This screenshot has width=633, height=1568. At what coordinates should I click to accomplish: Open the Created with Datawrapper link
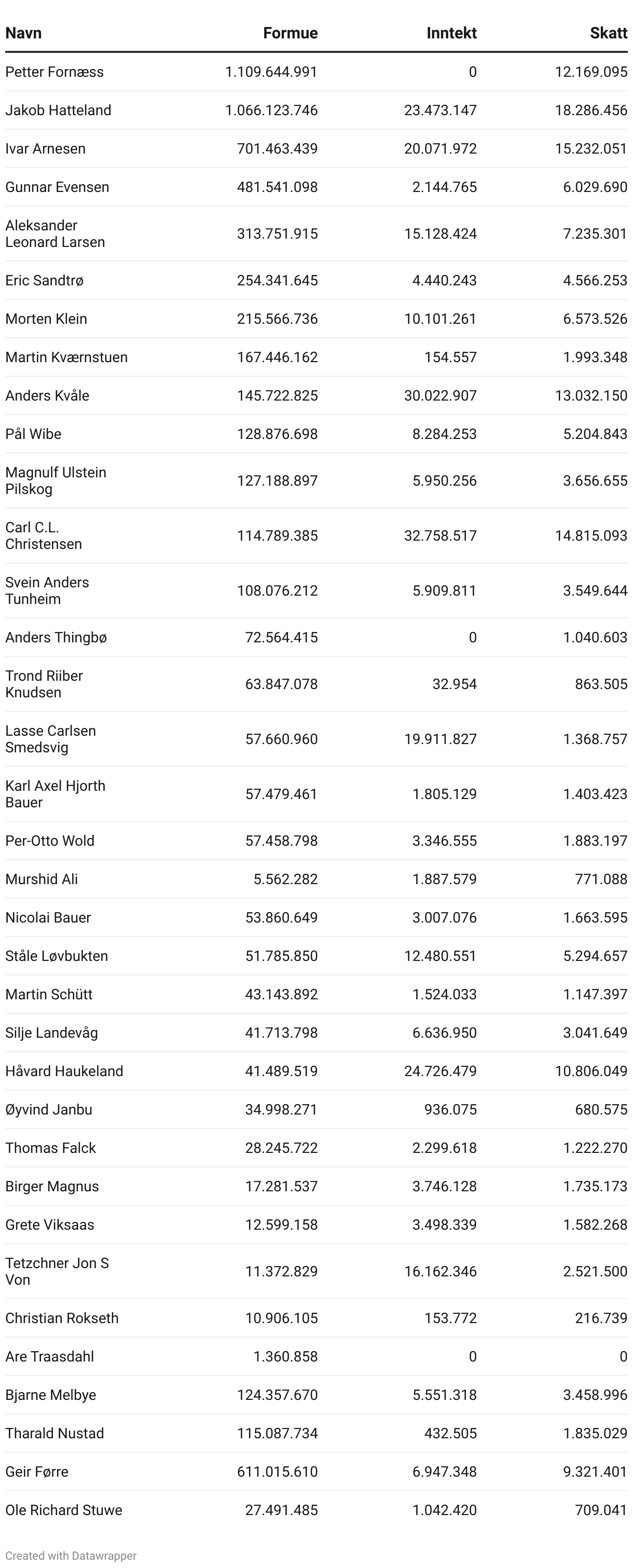coord(71,1555)
